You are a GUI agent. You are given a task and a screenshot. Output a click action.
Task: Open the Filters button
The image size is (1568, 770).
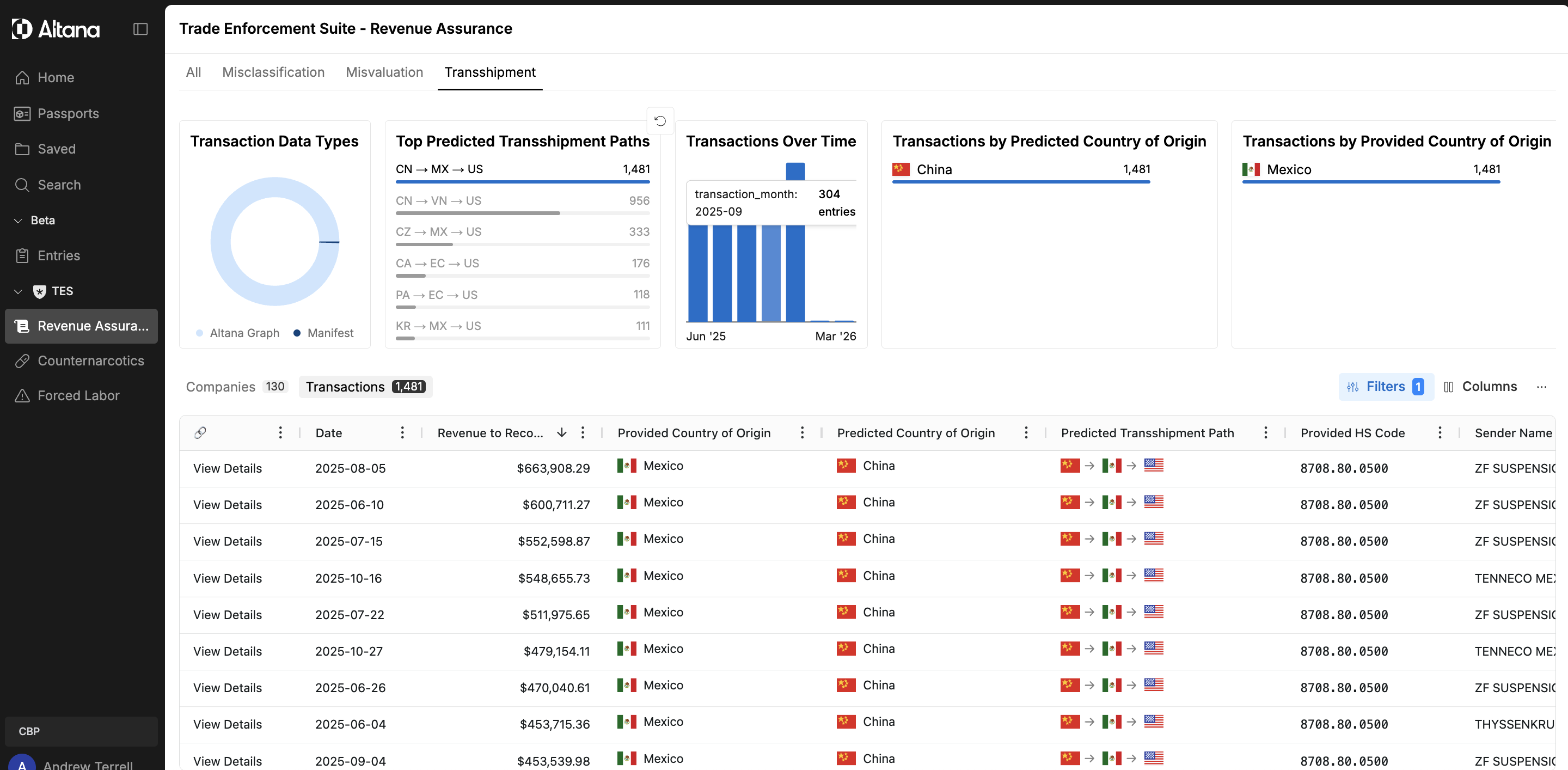tap(1386, 387)
